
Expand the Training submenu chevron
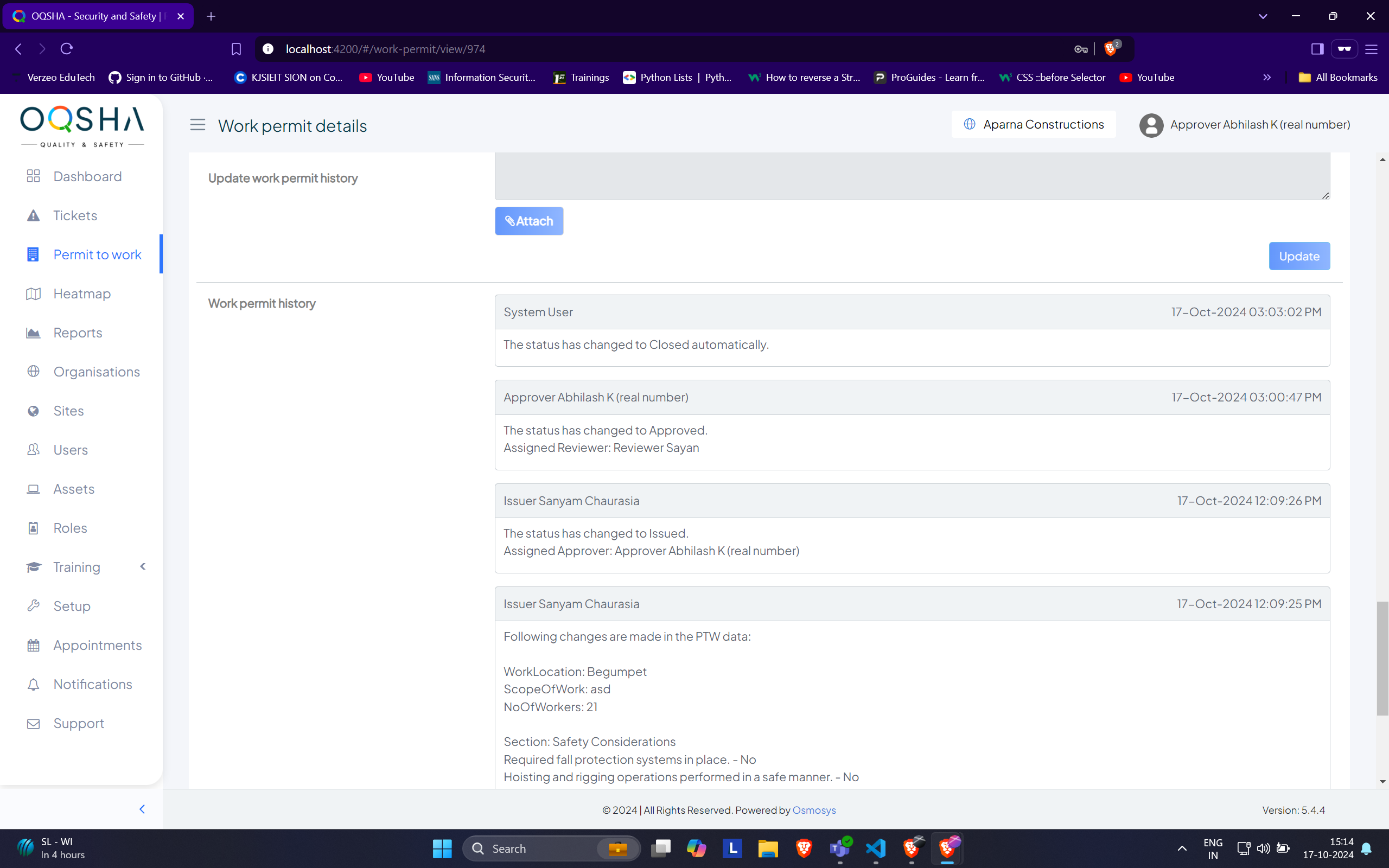(x=143, y=566)
